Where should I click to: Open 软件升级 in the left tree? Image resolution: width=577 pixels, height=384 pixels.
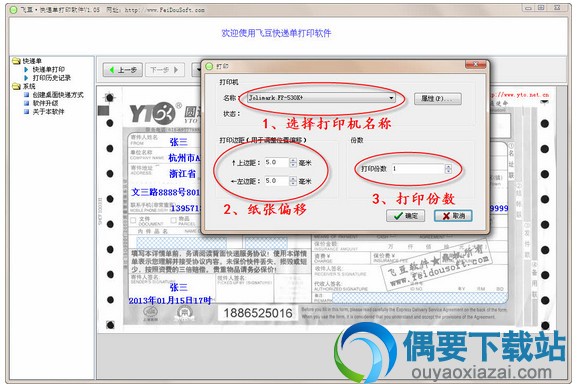[45, 103]
